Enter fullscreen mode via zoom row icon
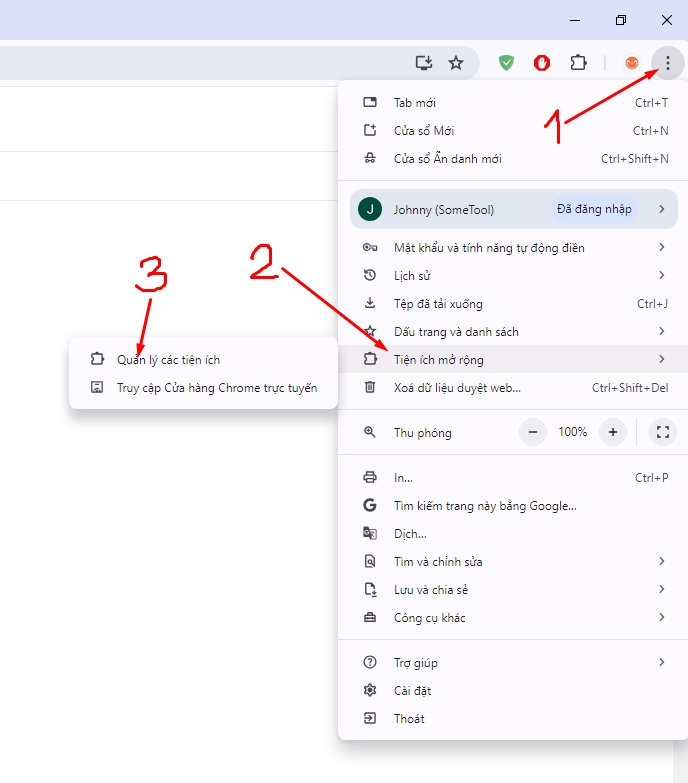Screen dimensions: 688x783 pos(663,432)
